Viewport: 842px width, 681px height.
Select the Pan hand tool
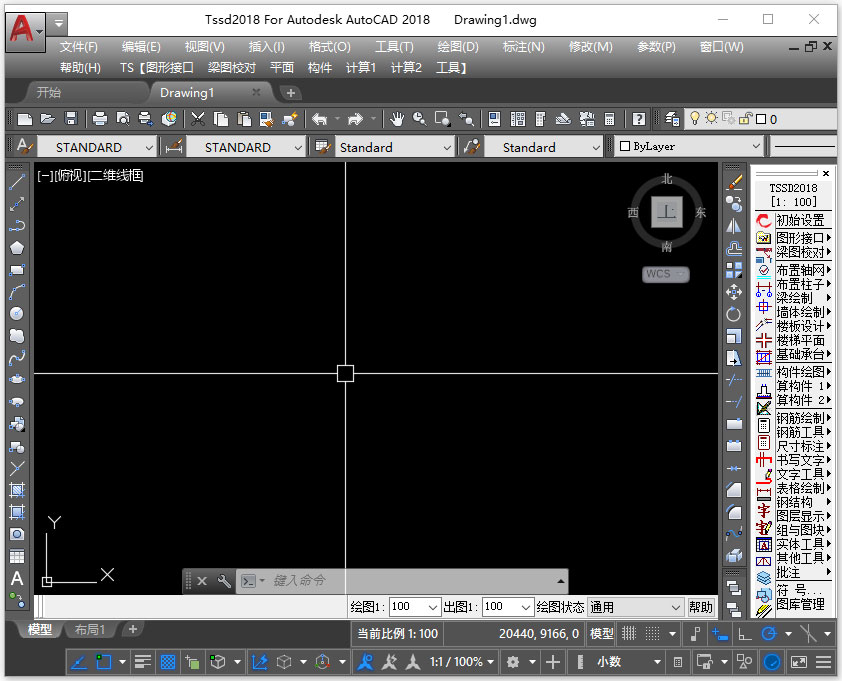pyautogui.click(x=397, y=119)
